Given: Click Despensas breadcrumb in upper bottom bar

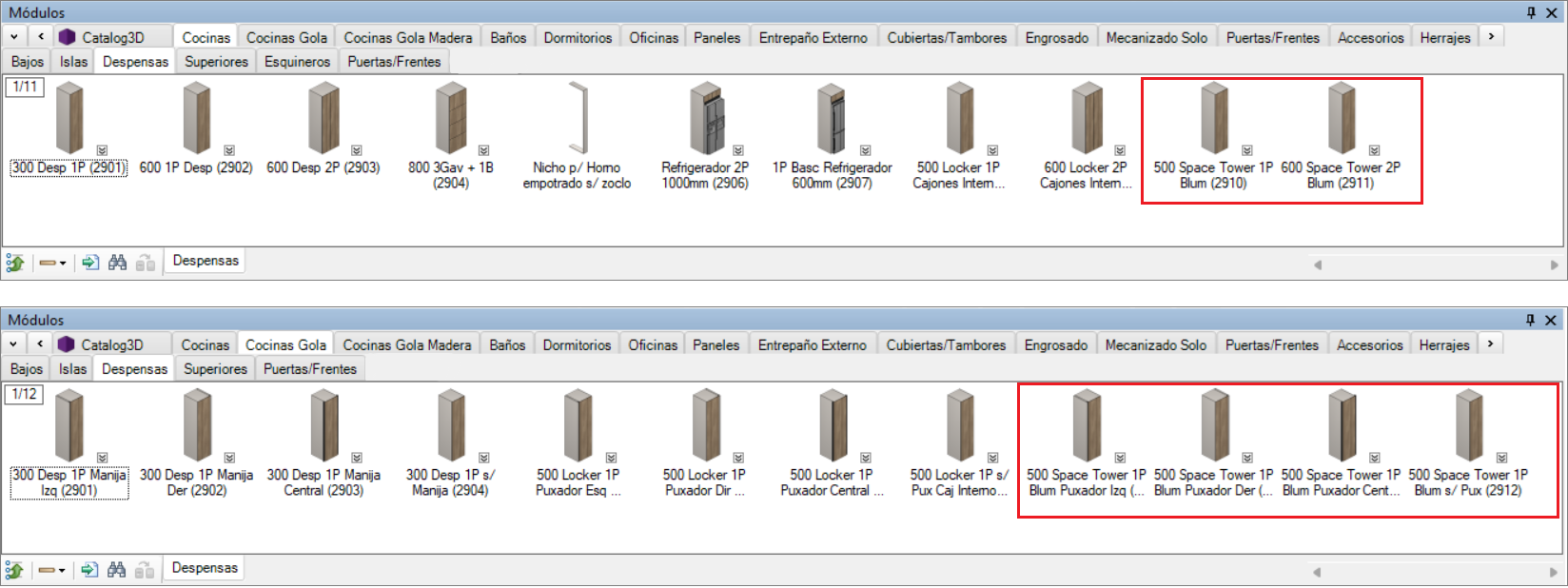Looking at the screenshot, I should pos(206,261).
